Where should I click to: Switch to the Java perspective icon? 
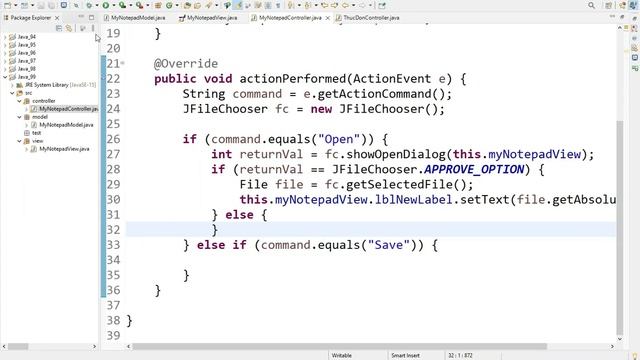click(633, 5)
